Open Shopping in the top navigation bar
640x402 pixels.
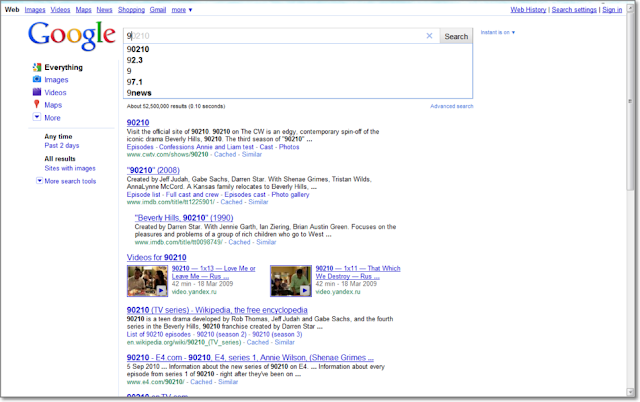[131, 10]
